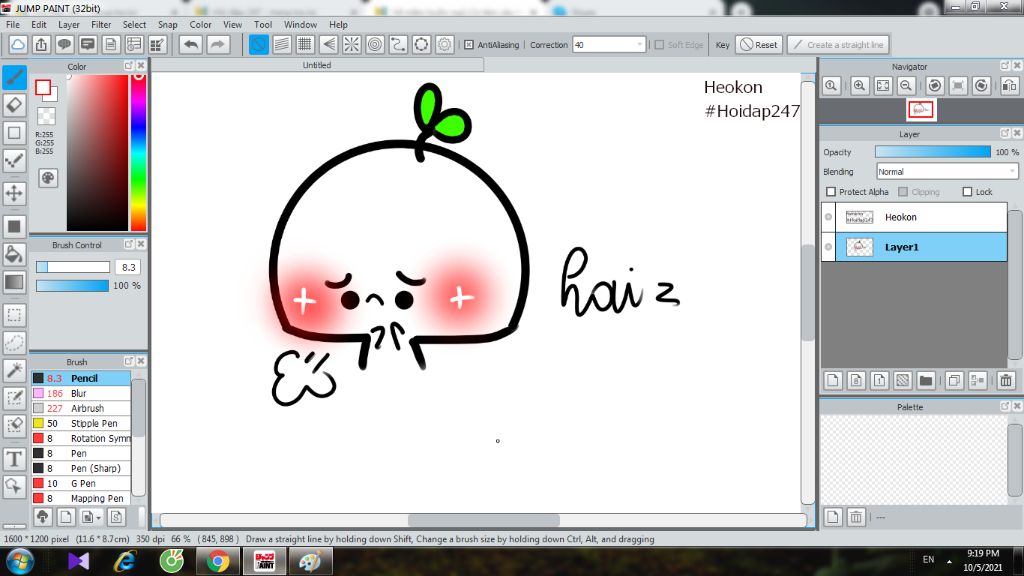Zoom in via Navigator panel

click(859, 86)
